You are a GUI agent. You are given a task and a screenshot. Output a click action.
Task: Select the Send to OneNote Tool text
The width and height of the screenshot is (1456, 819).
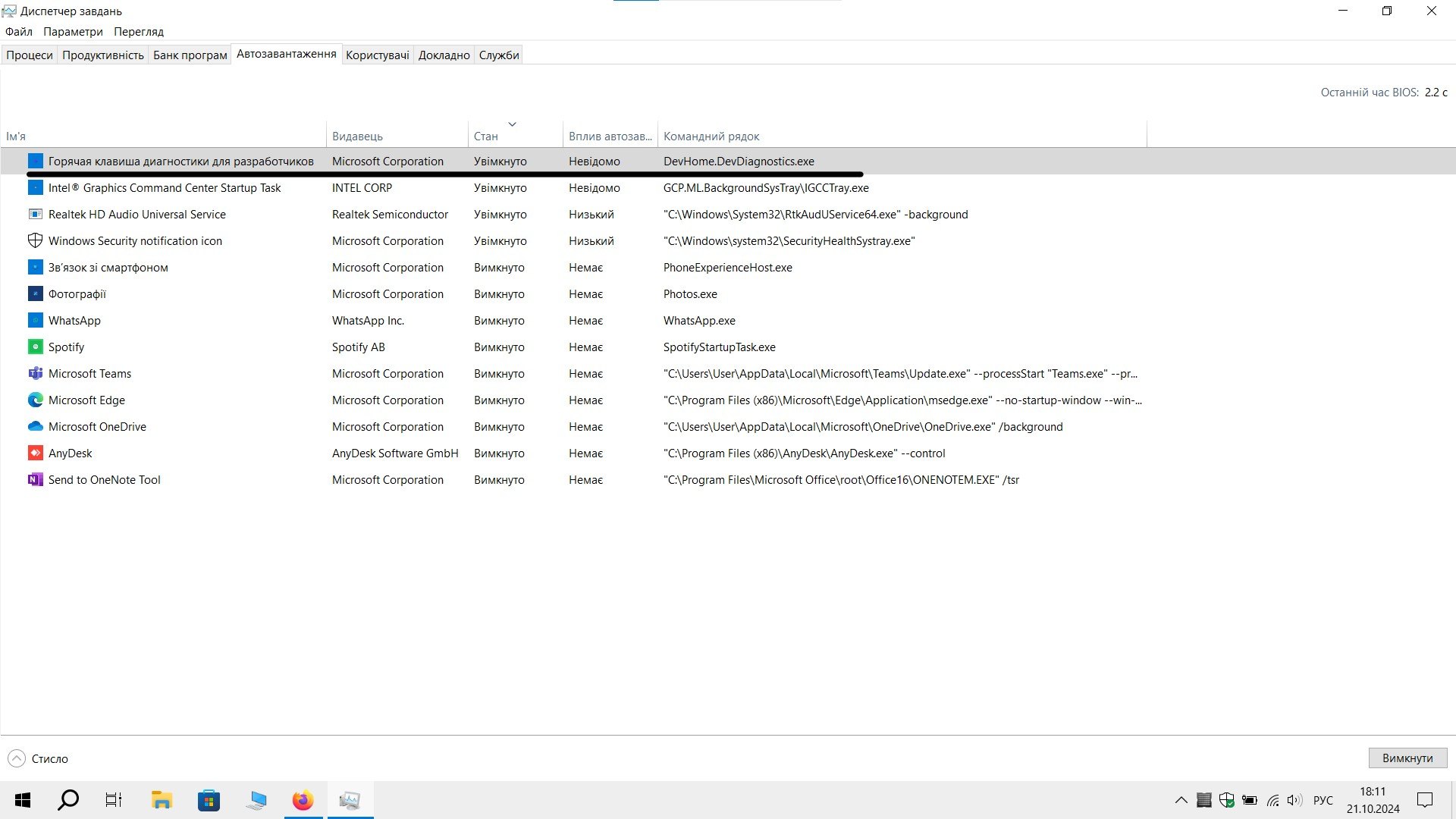point(105,479)
